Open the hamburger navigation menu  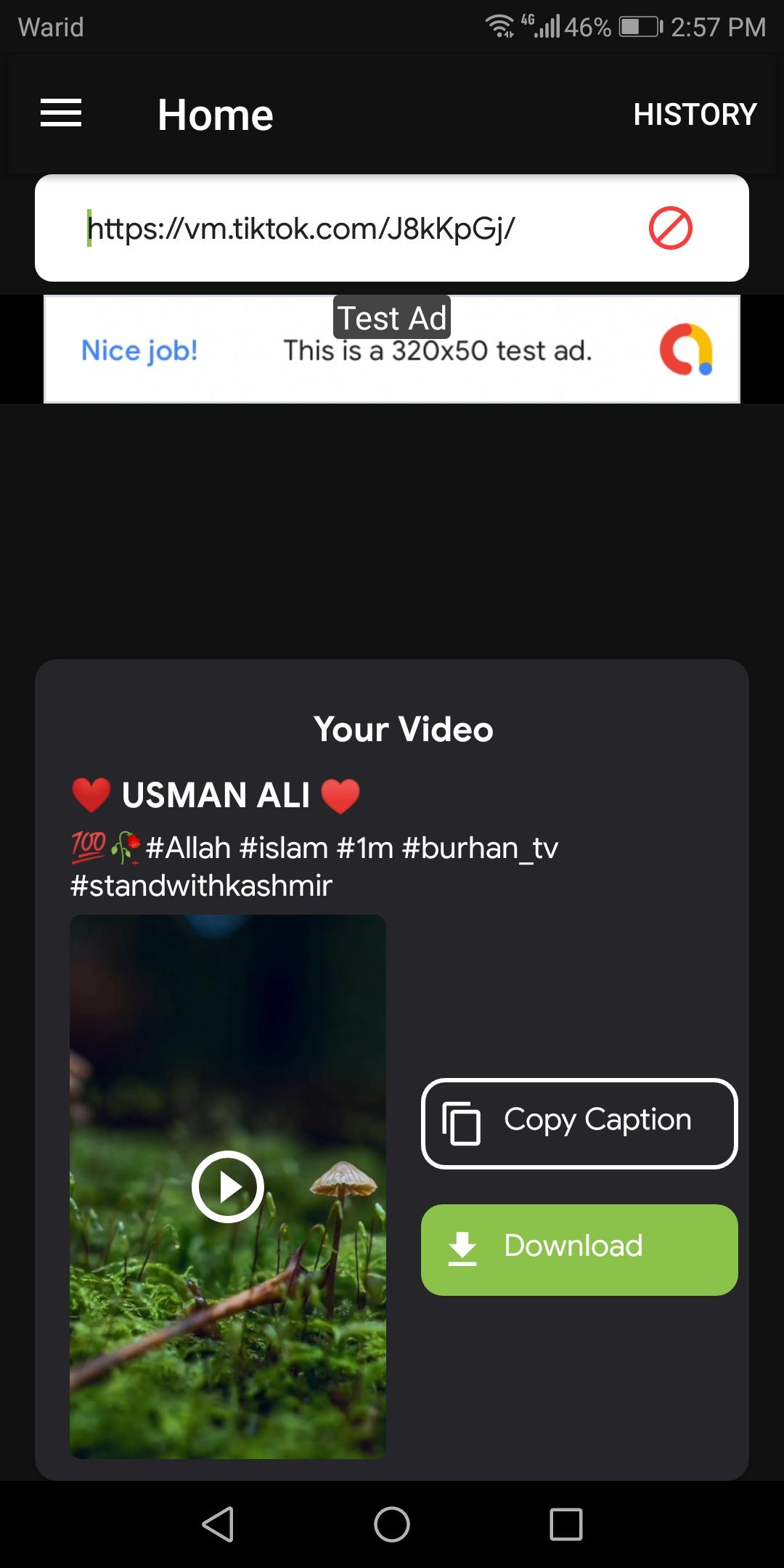61,113
